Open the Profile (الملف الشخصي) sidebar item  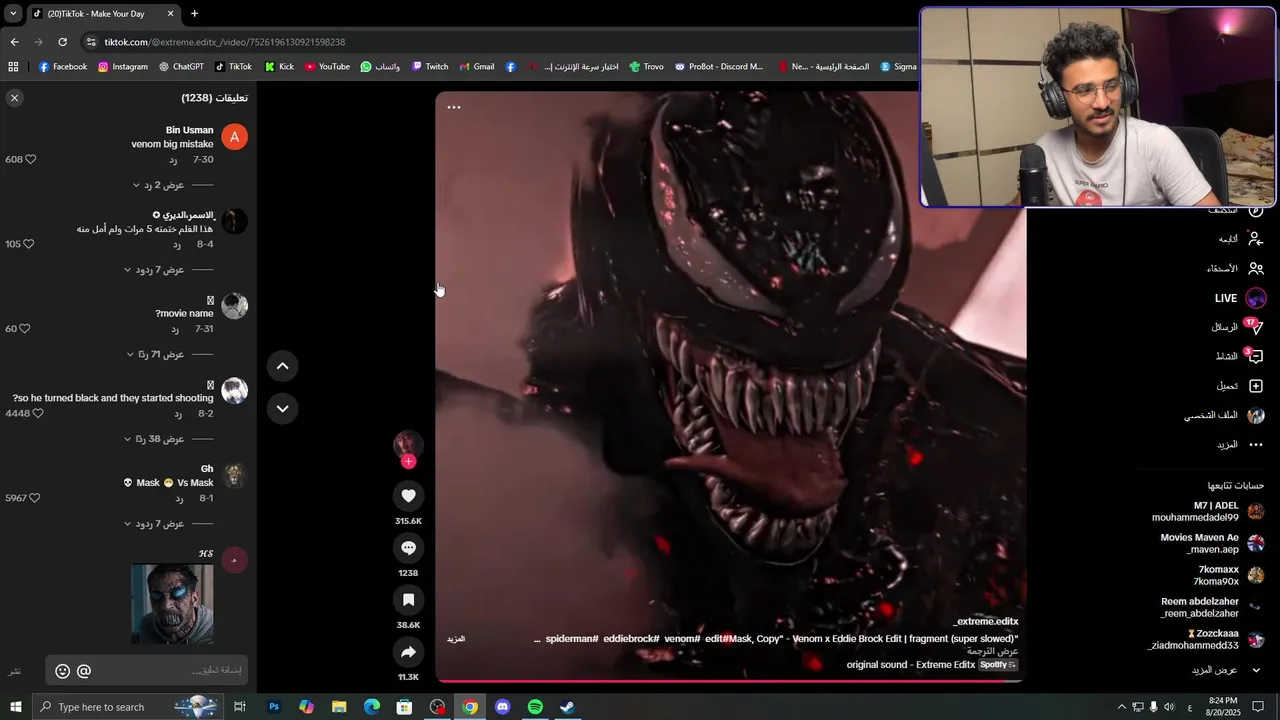(1224, 415)
